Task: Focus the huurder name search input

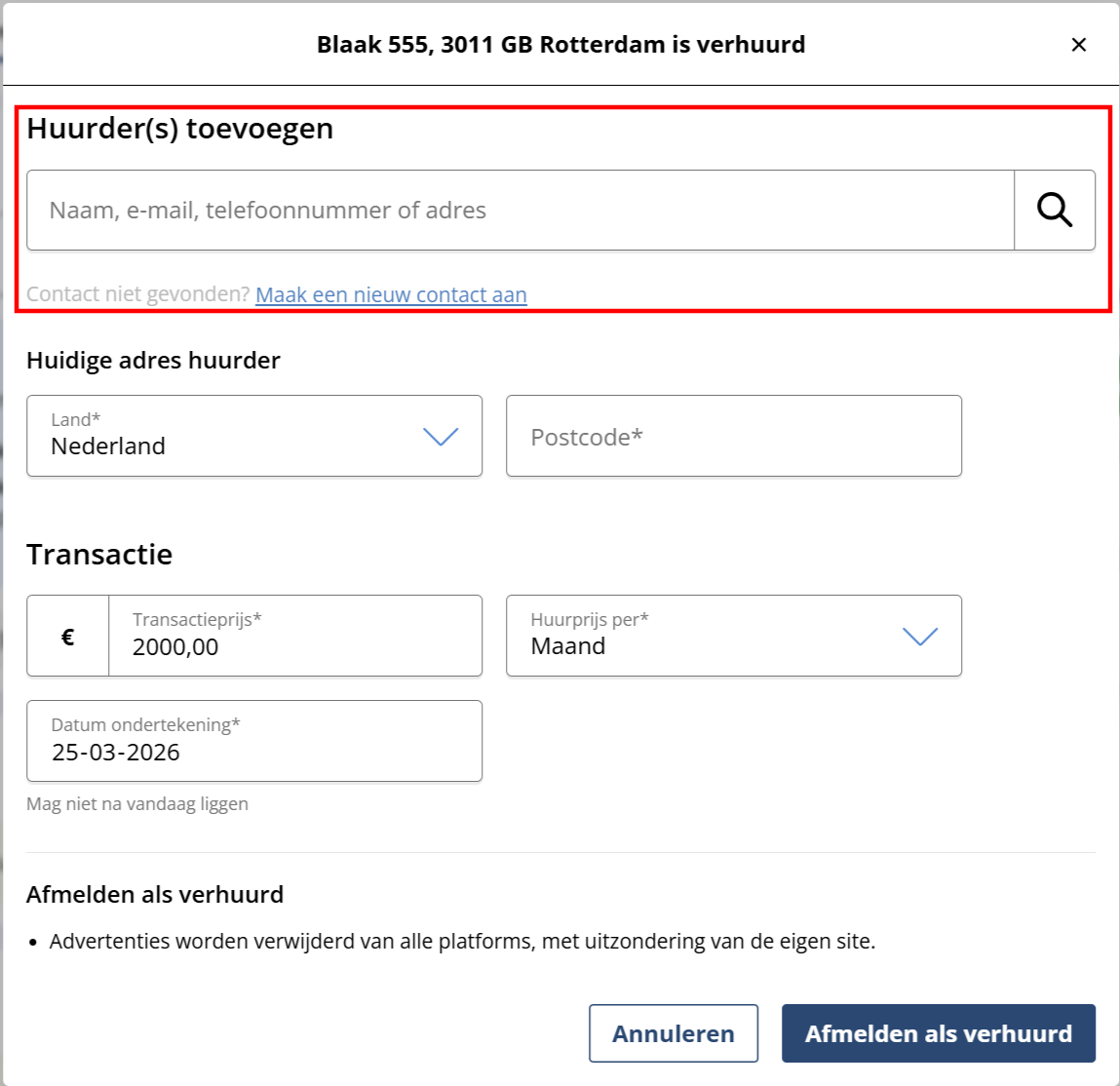Action: tap(521, 211)
